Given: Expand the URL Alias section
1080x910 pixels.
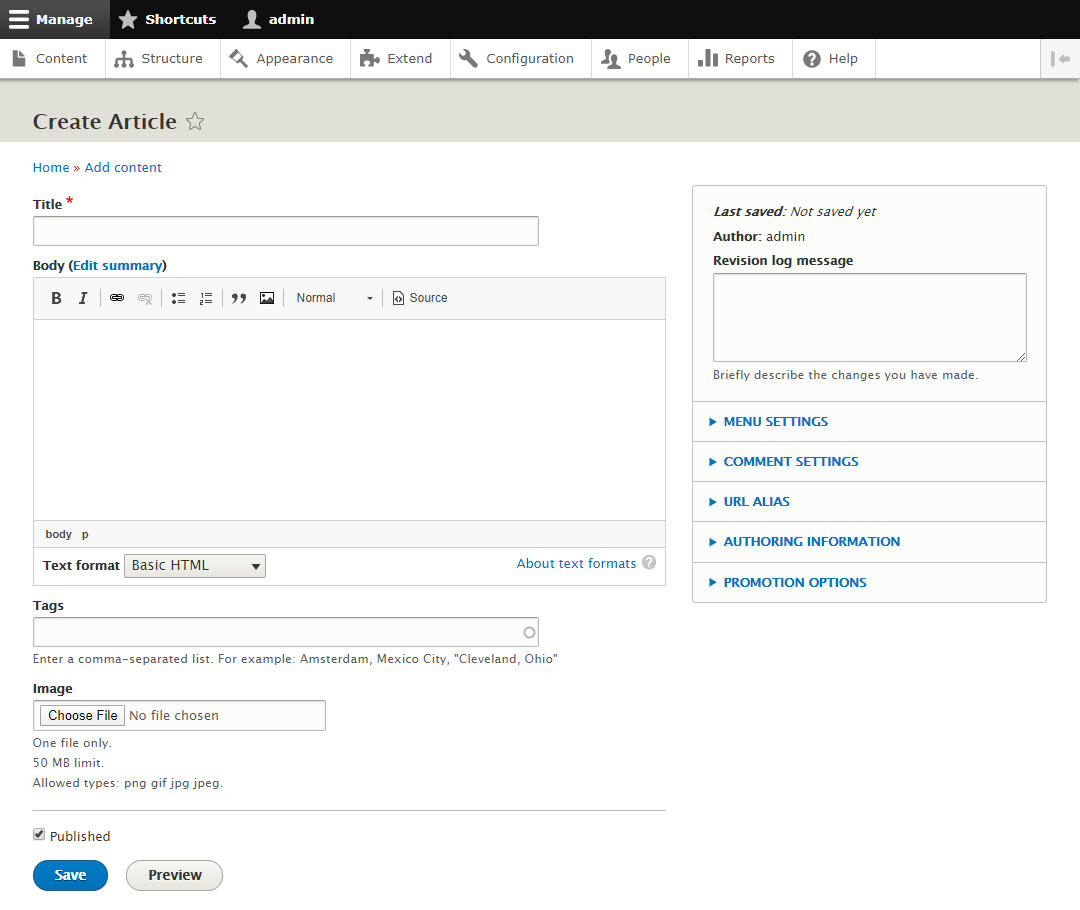Looking at the screenshot, I should [x=756, y=502].
